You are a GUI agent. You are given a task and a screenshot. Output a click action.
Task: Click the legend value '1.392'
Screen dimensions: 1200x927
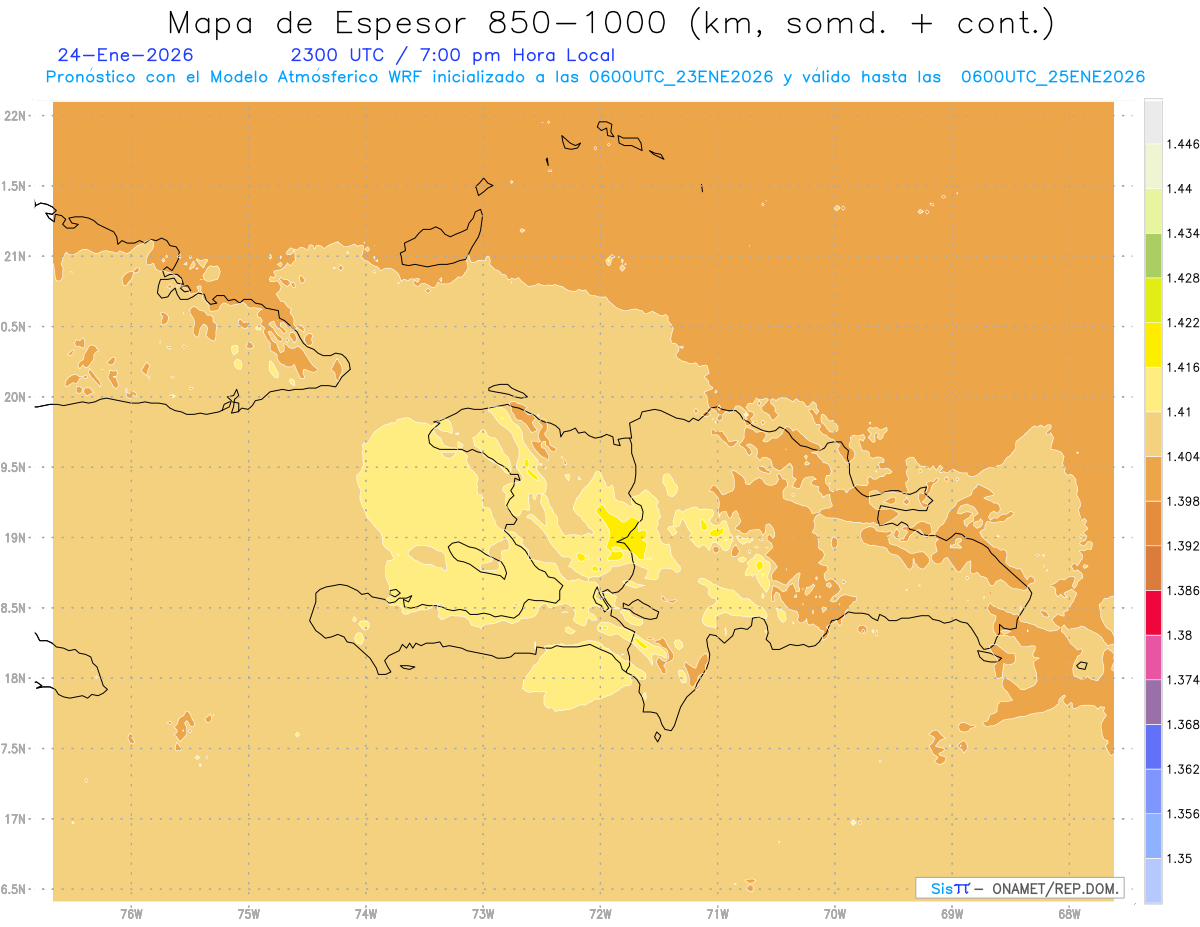coord(1183,546)
